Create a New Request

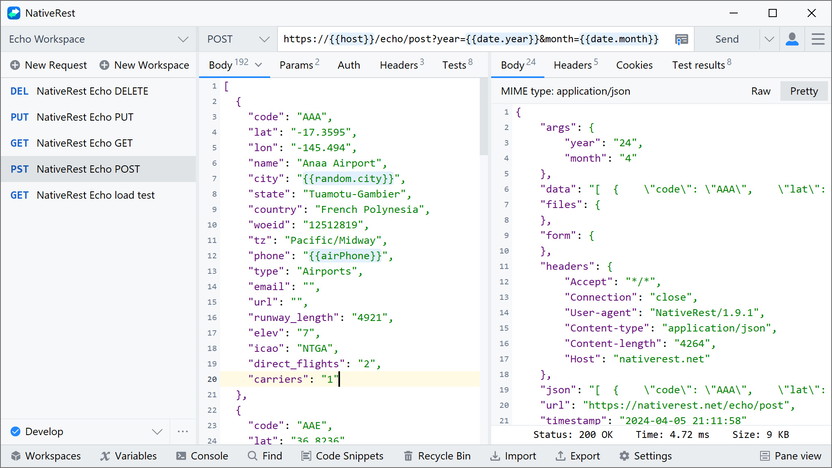click(48, 65)
